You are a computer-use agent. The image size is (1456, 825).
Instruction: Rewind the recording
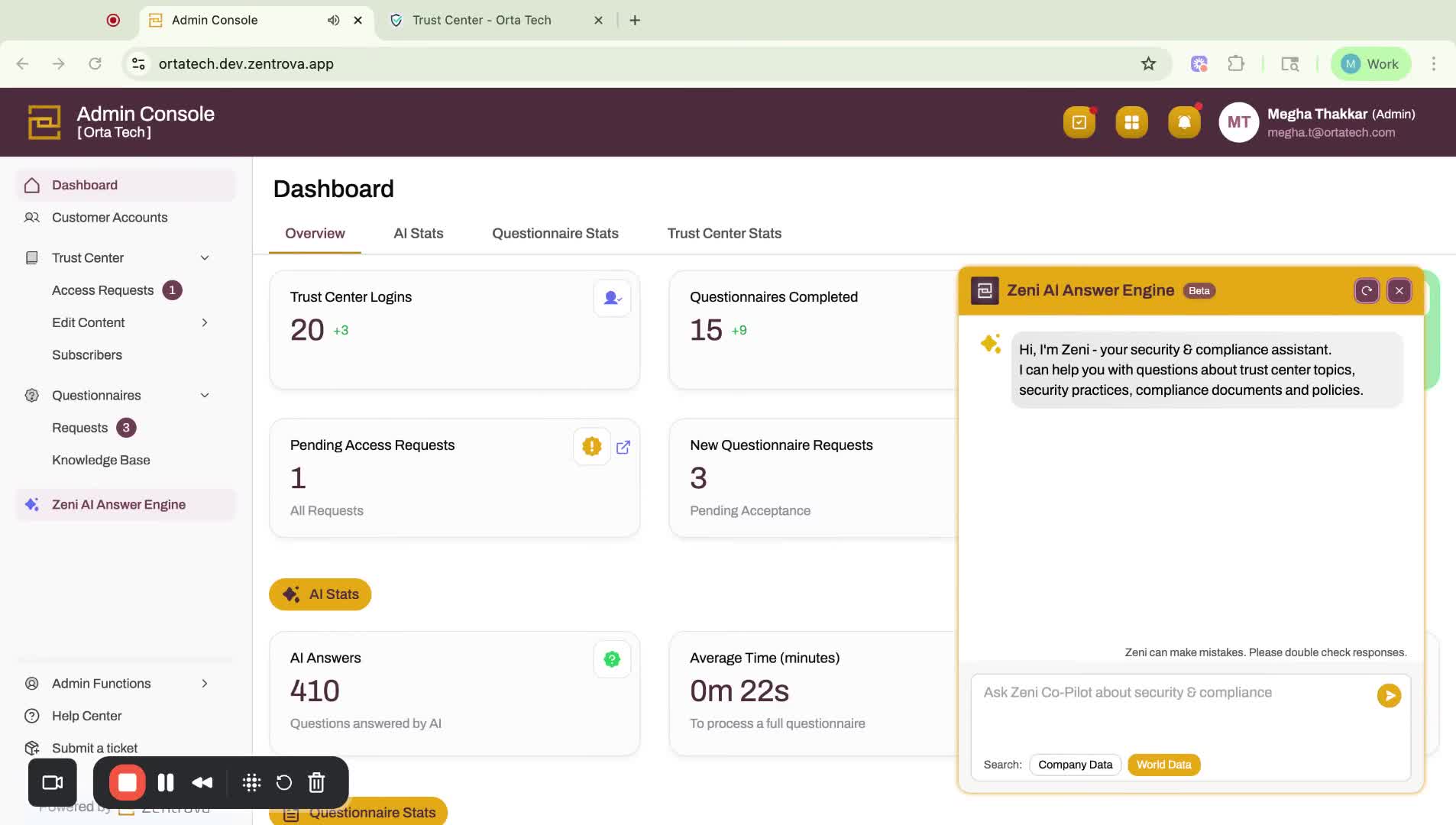pos(202,782)
